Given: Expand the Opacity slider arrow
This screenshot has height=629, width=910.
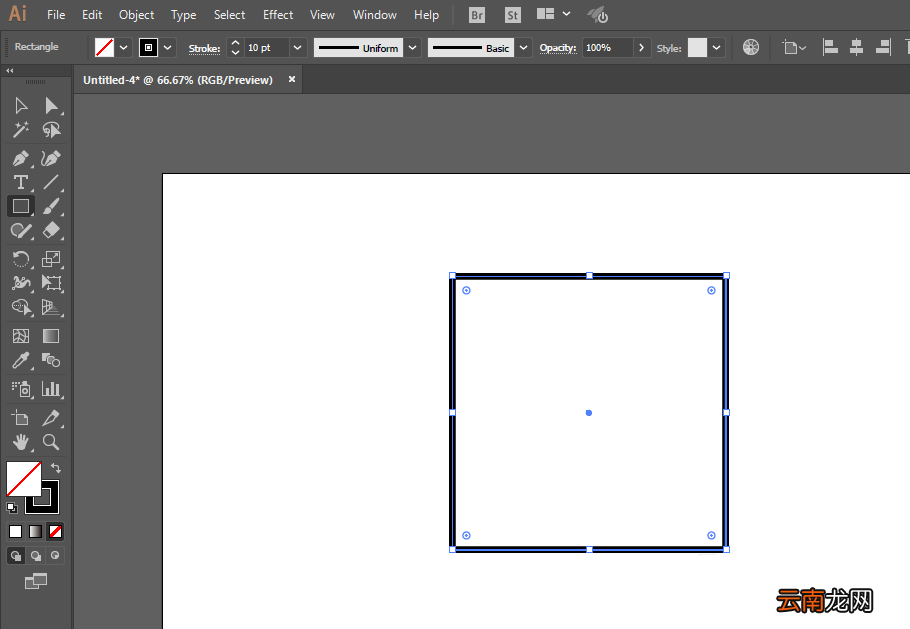Looking at the screenshot, I should tap(641, 48).
